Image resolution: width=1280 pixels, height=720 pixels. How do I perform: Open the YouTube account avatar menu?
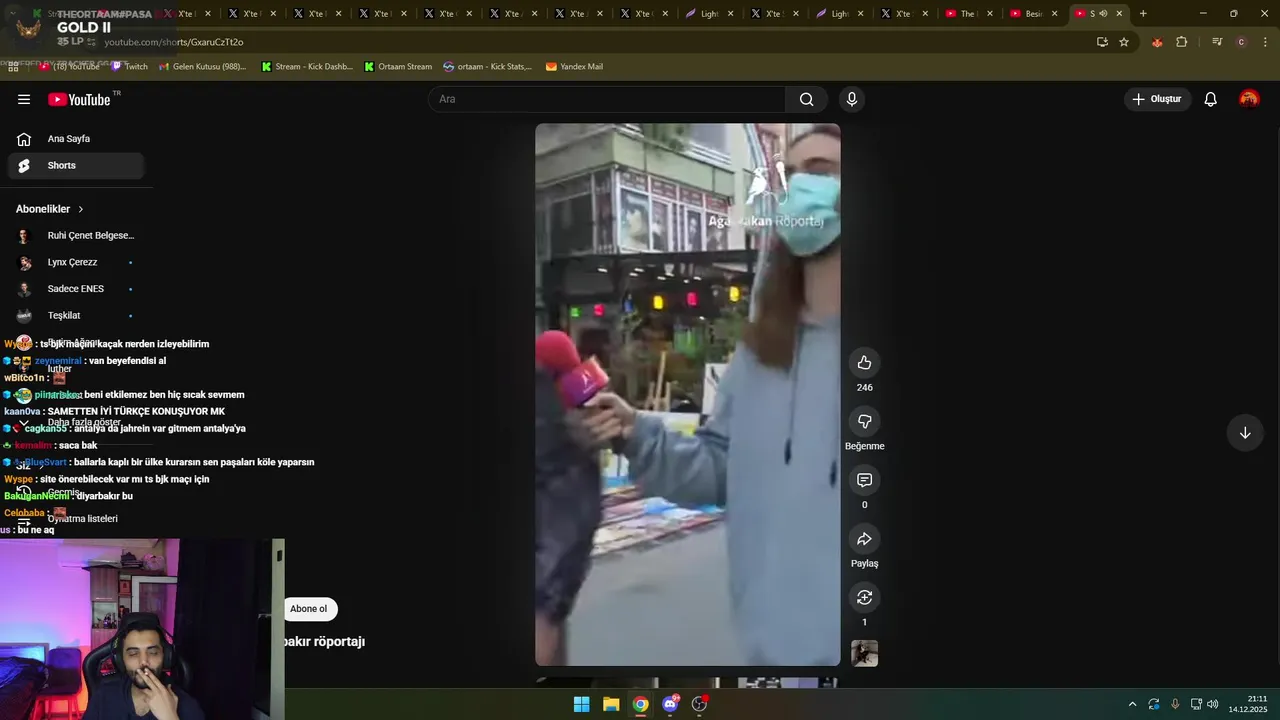pyautogui.click(x=1249, y=99)
